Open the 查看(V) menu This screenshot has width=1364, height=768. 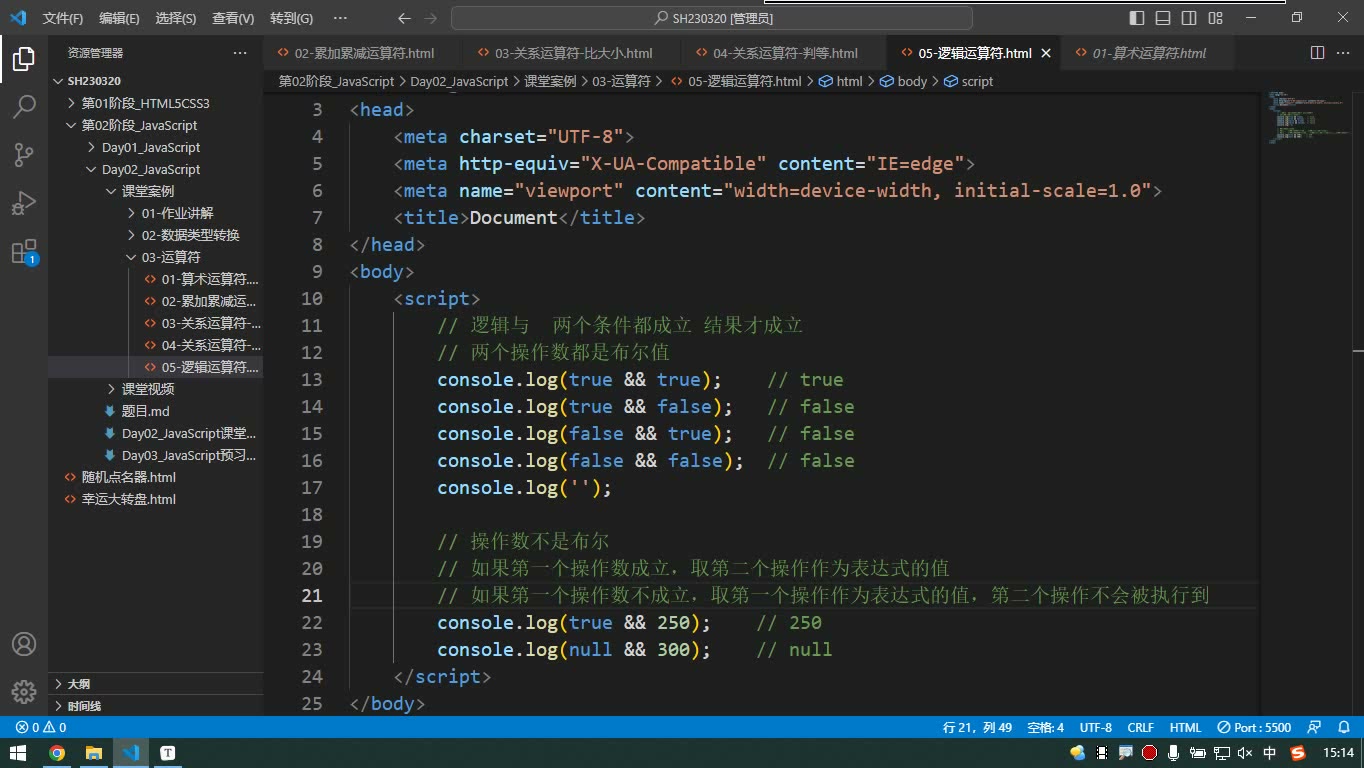click(233, 18)
